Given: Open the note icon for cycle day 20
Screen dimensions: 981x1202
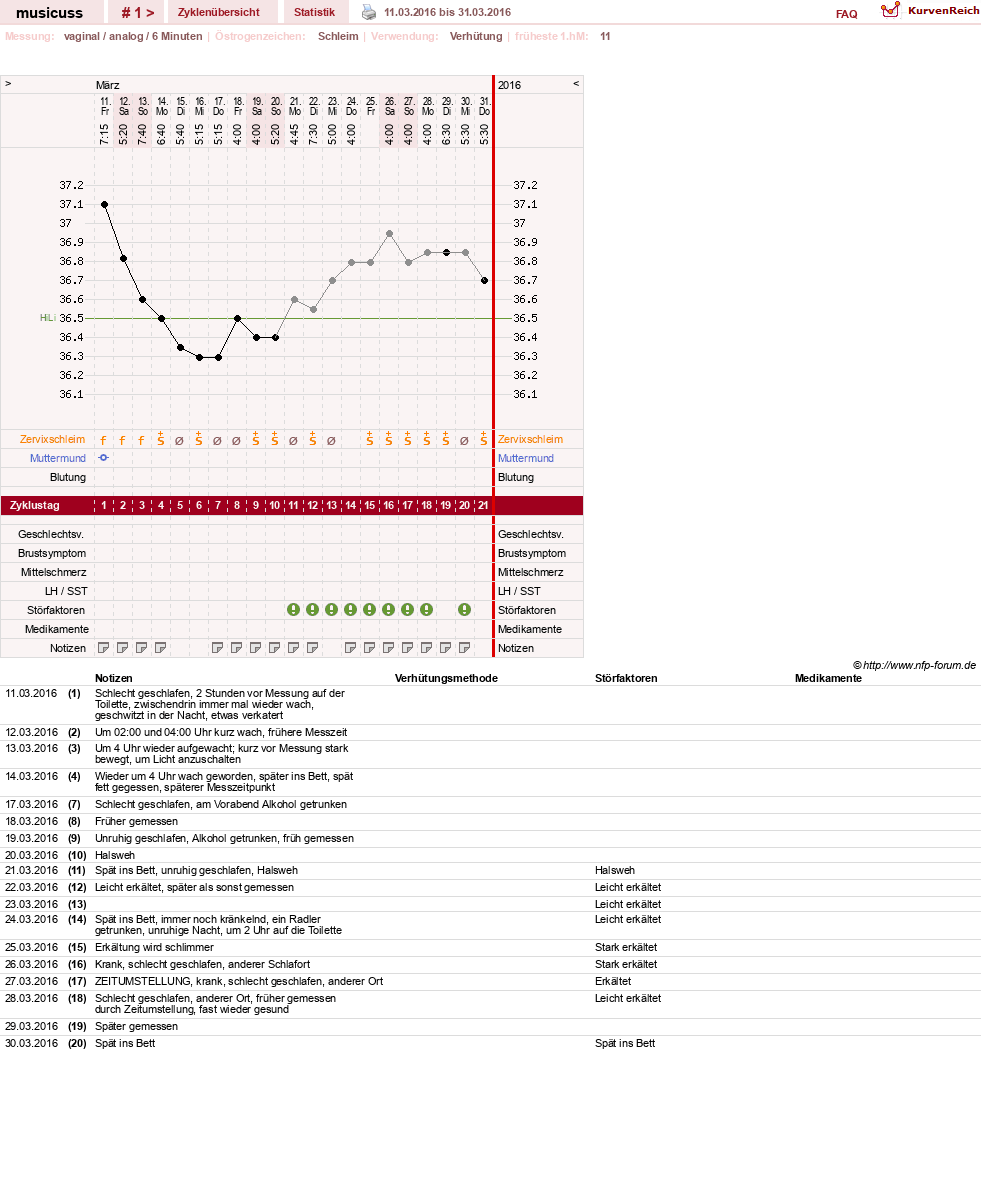Looking at the screenshot, I should (465, 648).
